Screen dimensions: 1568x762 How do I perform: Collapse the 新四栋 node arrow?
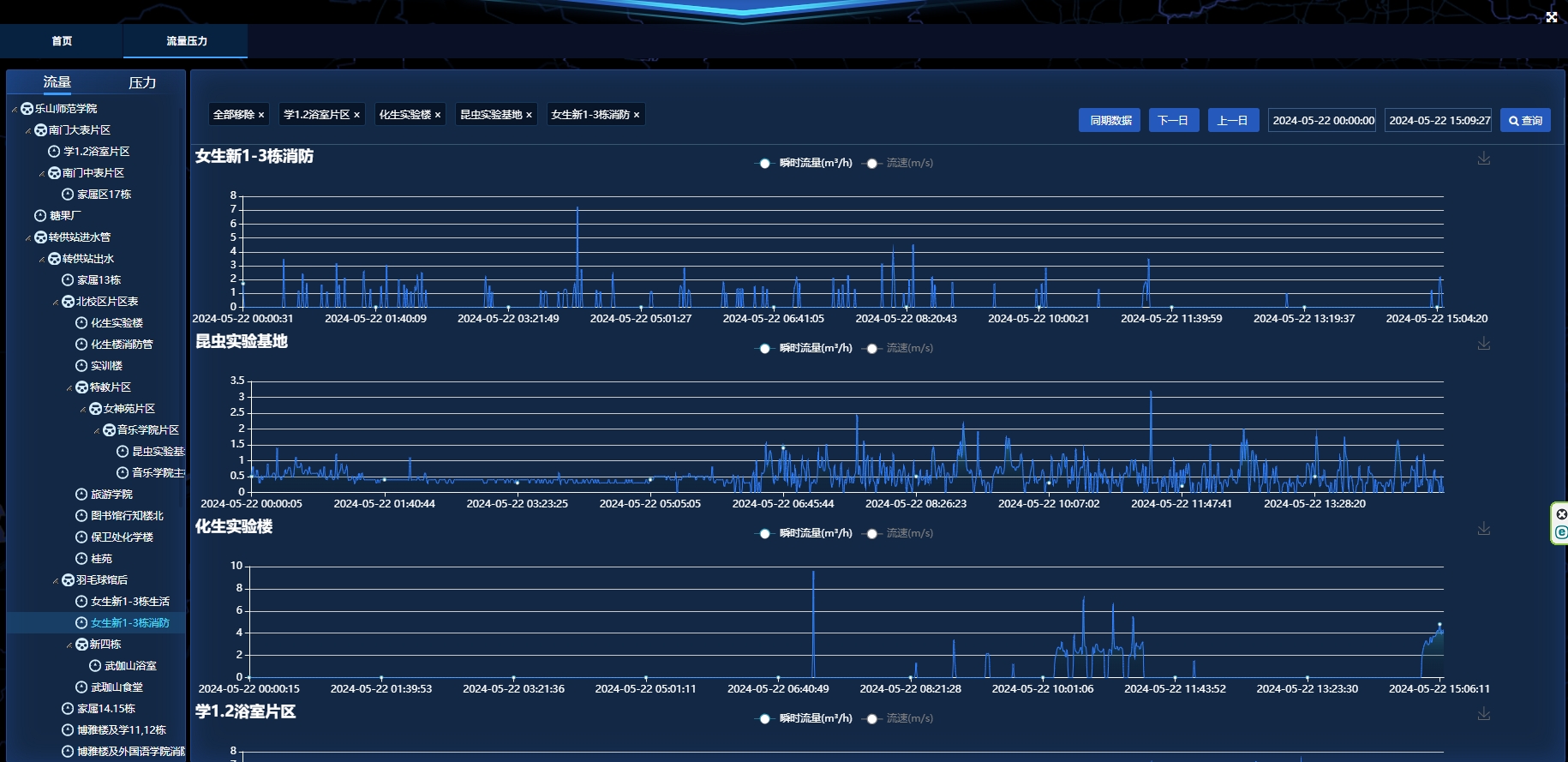click(69, 645)
